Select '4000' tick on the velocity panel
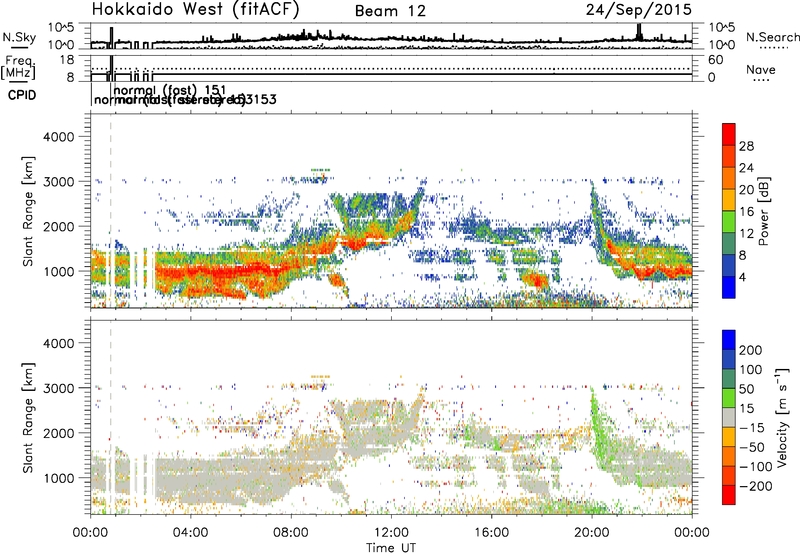Viewport: 800px width, 554px height. (58, 343)
